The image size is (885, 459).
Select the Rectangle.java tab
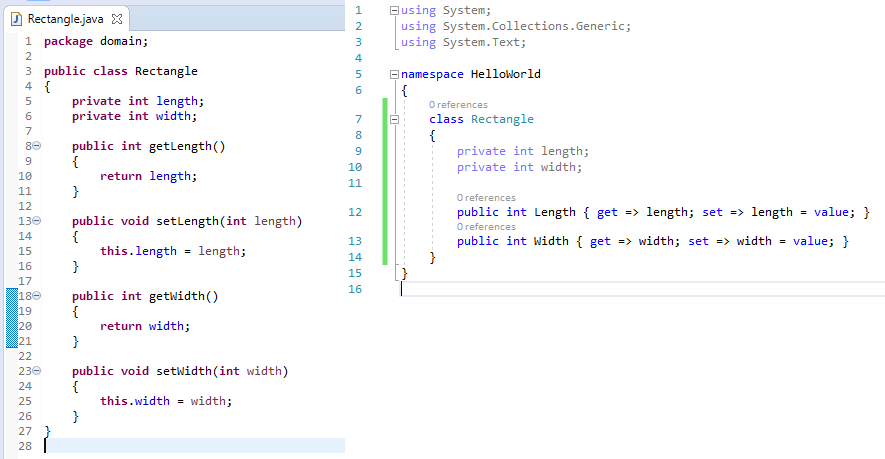[x=65, y=19]
